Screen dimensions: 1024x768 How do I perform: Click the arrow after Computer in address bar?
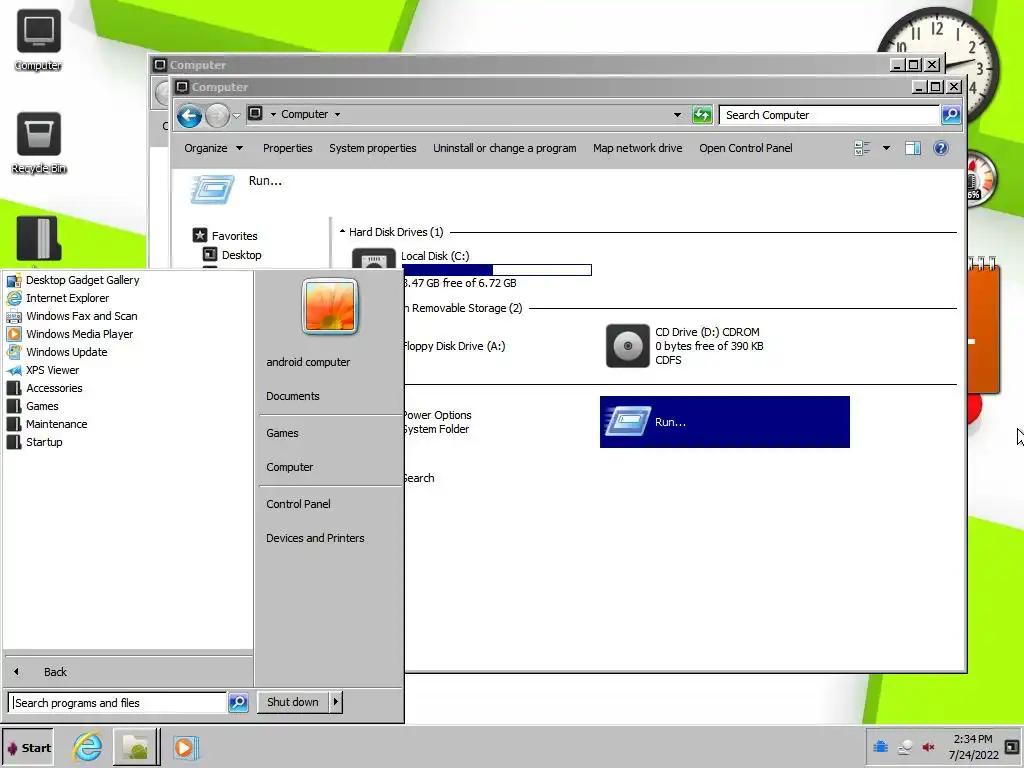[338, 114]
